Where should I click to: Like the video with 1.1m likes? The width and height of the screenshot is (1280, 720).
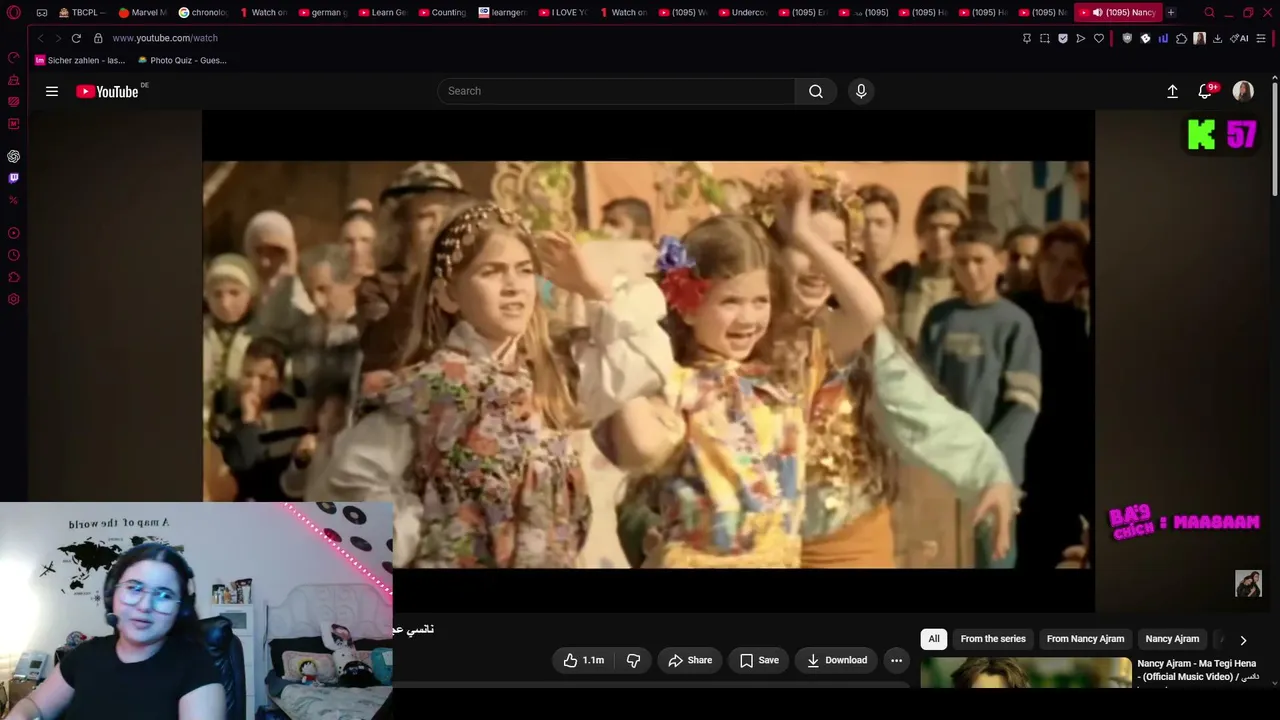coord(583,660)
